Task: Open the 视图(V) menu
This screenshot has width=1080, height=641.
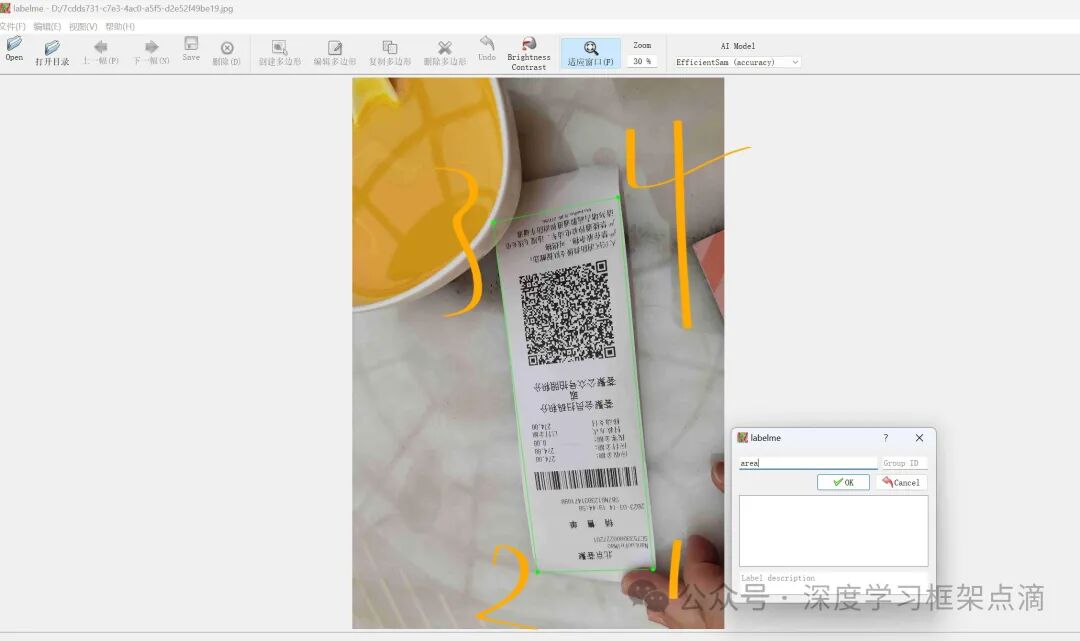Action: (x=83, y=26)
